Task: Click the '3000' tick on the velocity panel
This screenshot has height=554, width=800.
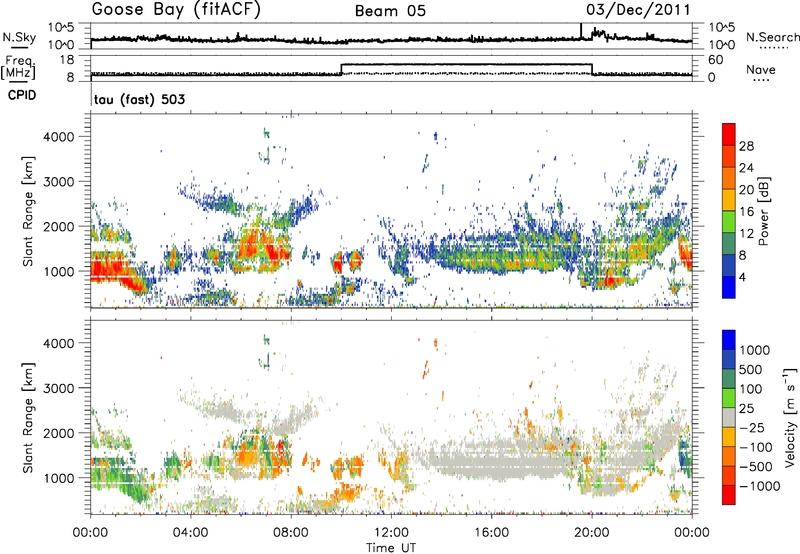Action: pos(59,388)
